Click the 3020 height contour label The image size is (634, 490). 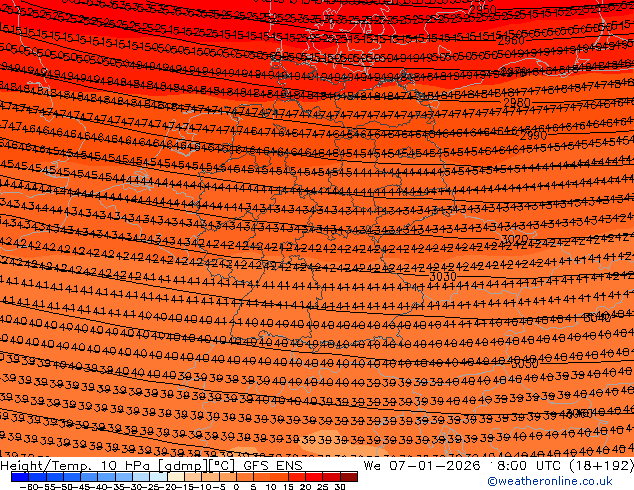[515, 239]
